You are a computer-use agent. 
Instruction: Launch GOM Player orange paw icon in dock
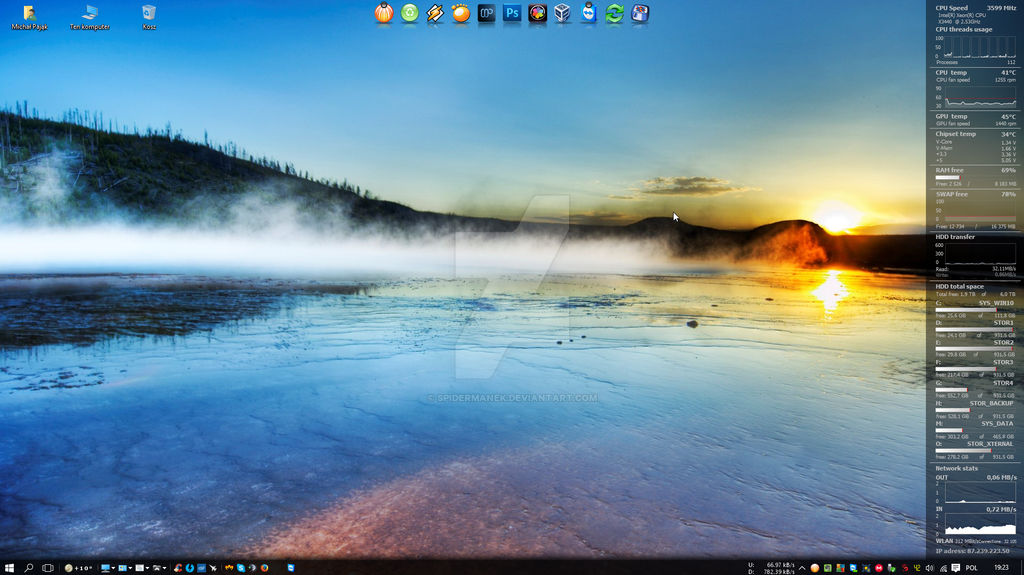click(x=460, y=13)
